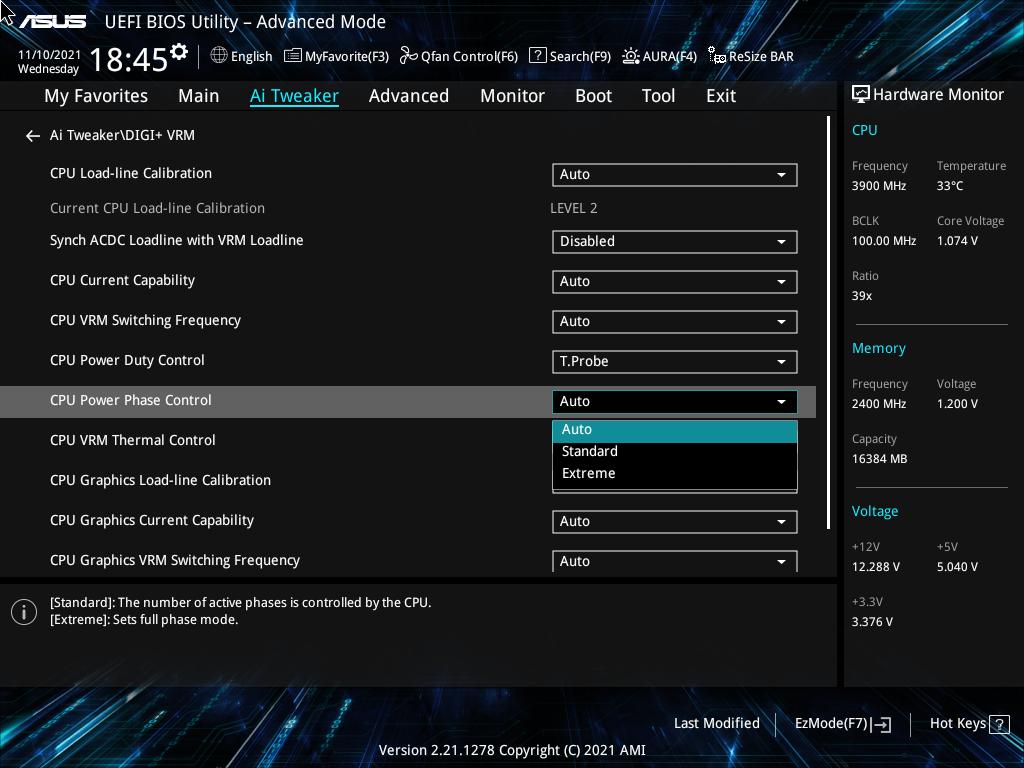
Task: Click the back arrow to Ai Tweaker
Action: 33,136
